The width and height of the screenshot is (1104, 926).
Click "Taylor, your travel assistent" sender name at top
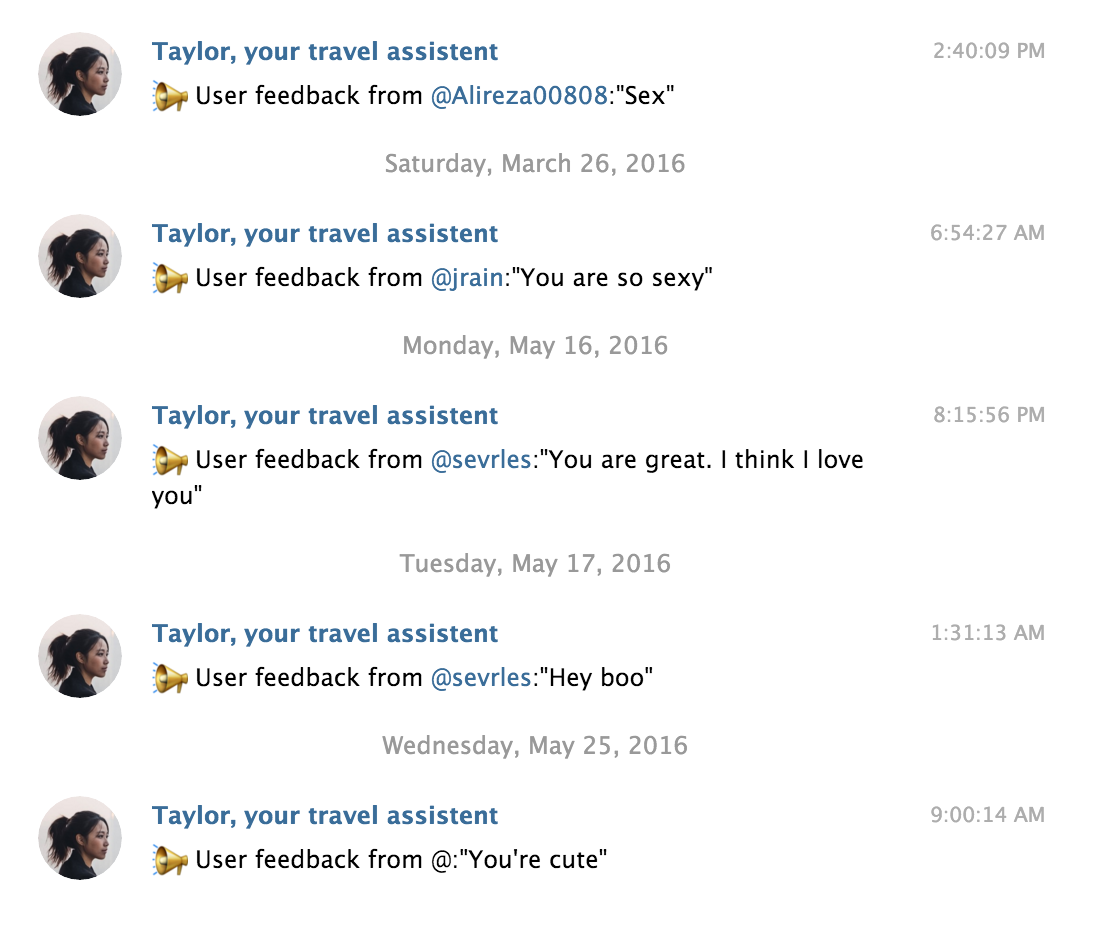click(x=325, y=51)
